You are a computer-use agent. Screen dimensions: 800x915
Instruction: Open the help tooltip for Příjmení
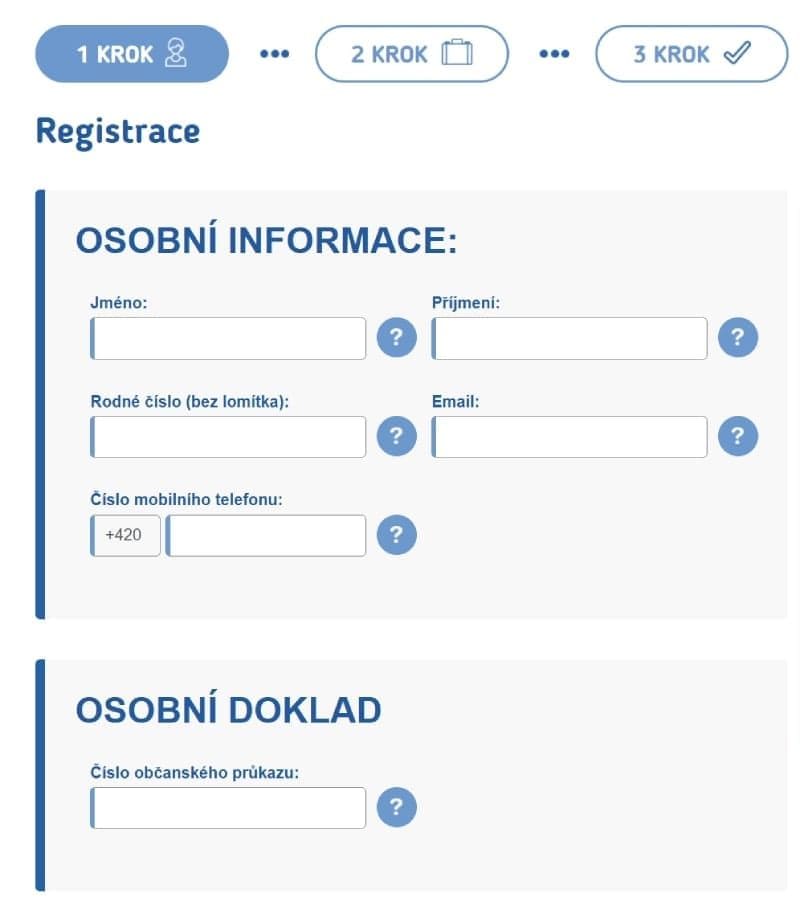tap(738, 337)
